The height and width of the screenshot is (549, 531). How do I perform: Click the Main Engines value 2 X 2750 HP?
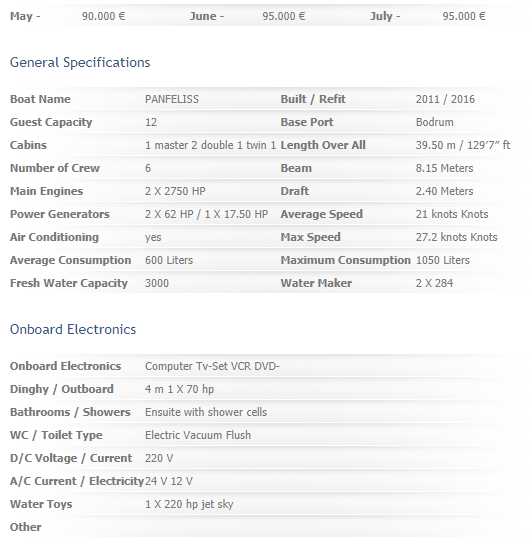175,191
